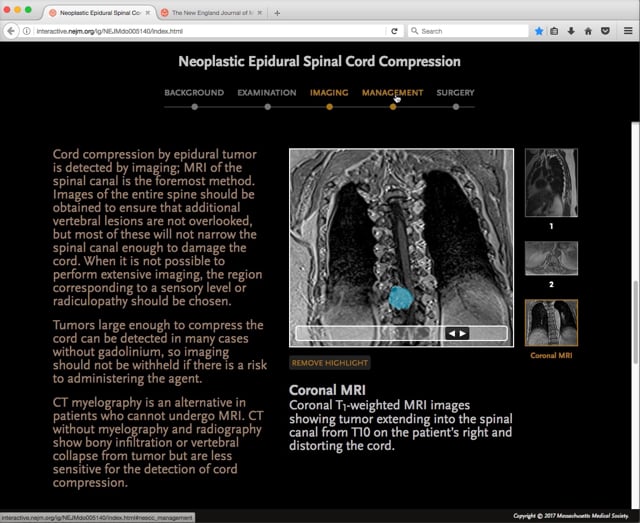Open the EXAMINATION section
Screen dimensions: 640x523
coord(267,93)
